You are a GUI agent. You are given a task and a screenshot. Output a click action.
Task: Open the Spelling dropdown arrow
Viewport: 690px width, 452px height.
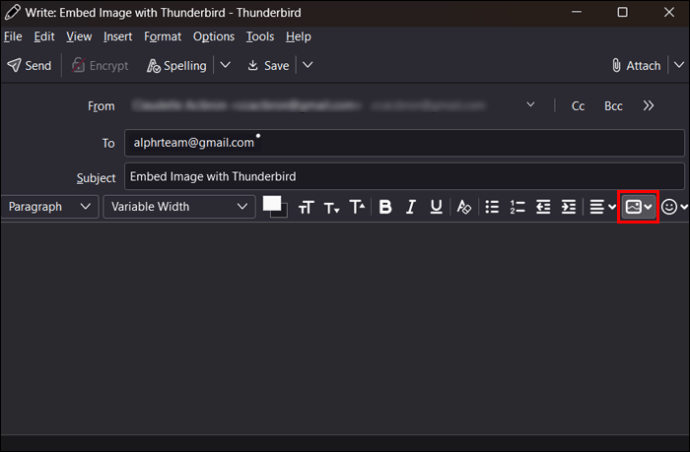click(x=225, y=65)
